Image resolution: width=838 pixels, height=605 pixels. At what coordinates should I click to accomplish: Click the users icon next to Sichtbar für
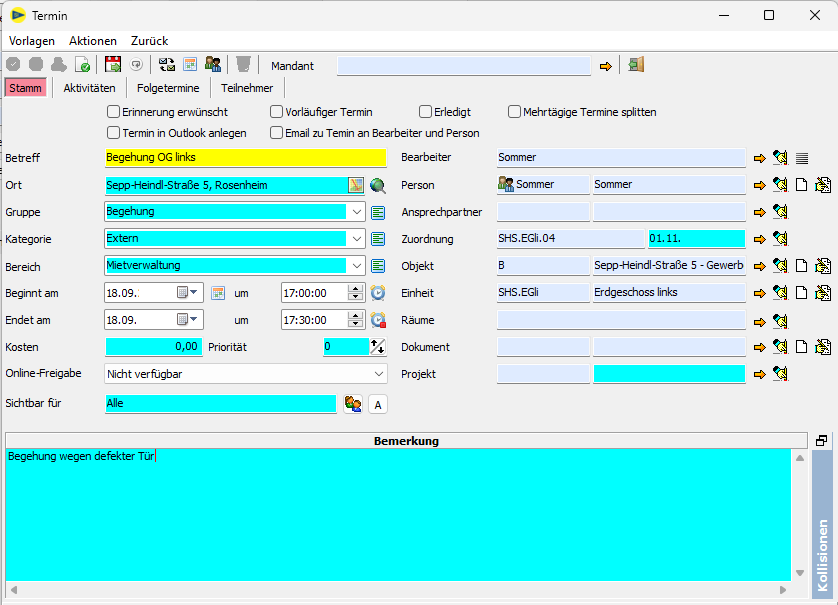coord(352,403)
